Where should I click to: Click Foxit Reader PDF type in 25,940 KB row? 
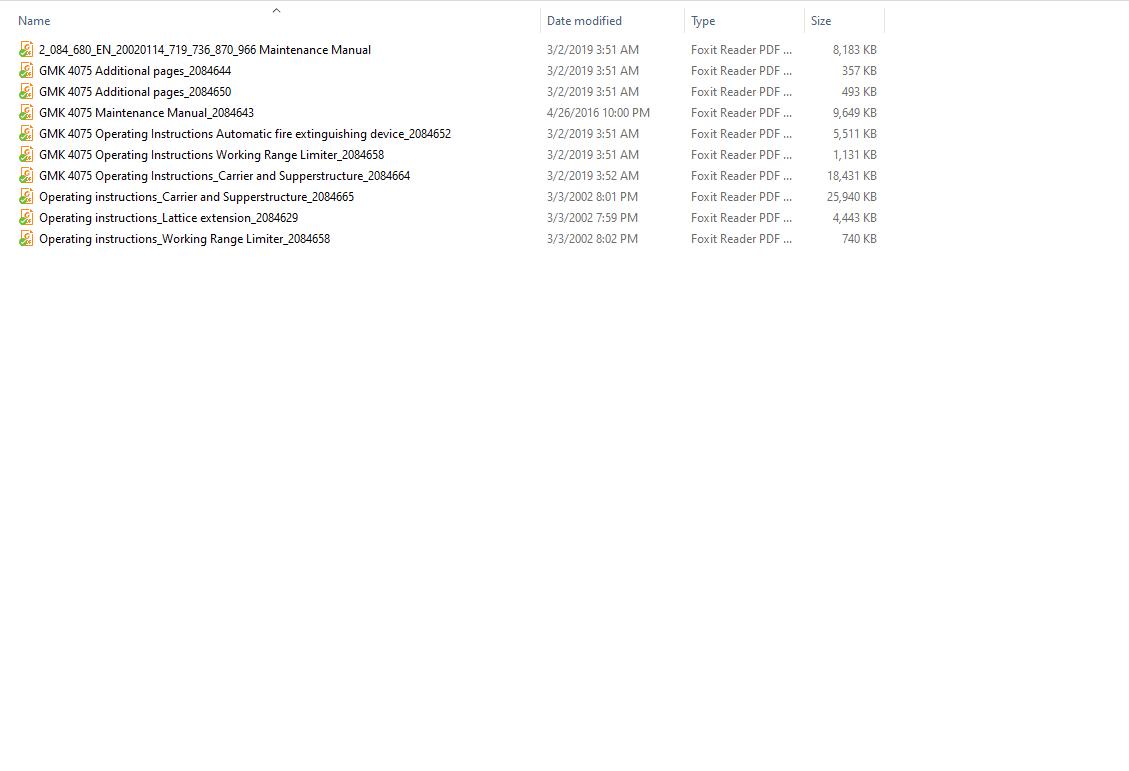click(x=741, y=197)
